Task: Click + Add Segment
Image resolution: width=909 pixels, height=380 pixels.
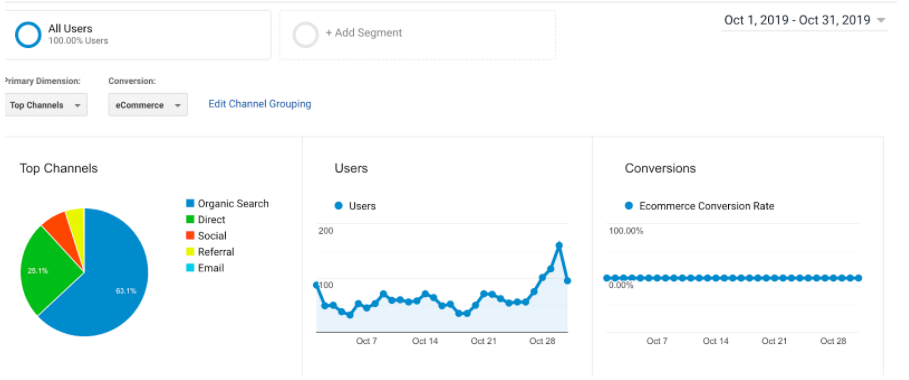Action: (363, 33)
